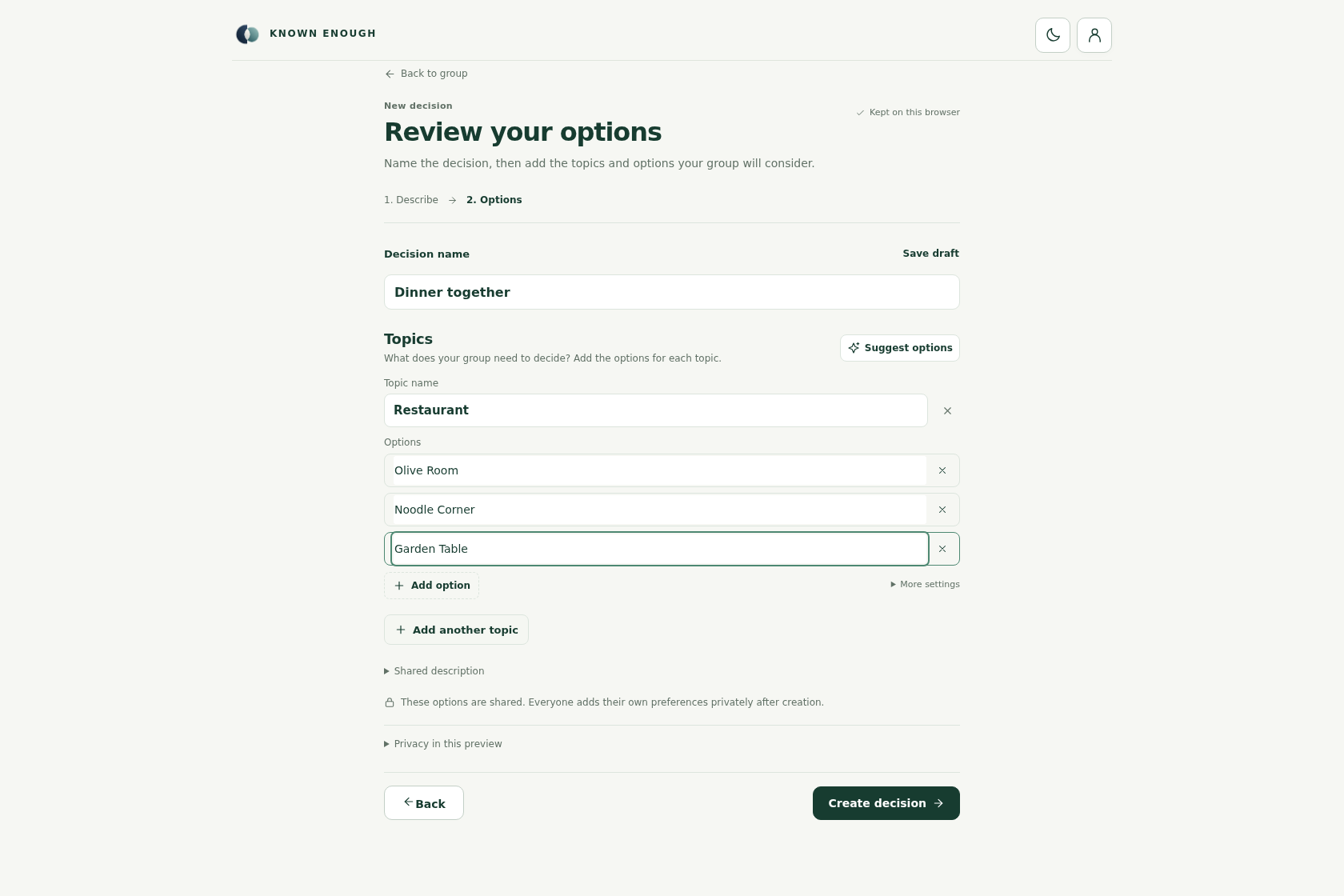Edit the Restaurant topic name field
This screenshot has width=1344, height=896.
point(656,410)
